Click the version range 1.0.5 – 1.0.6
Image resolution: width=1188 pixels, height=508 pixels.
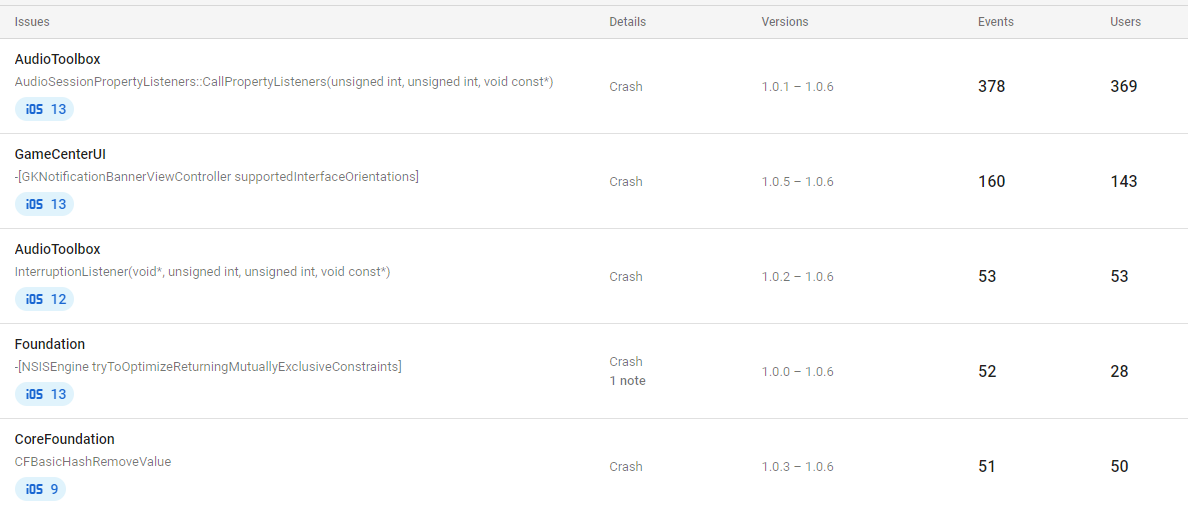(797, 182)
